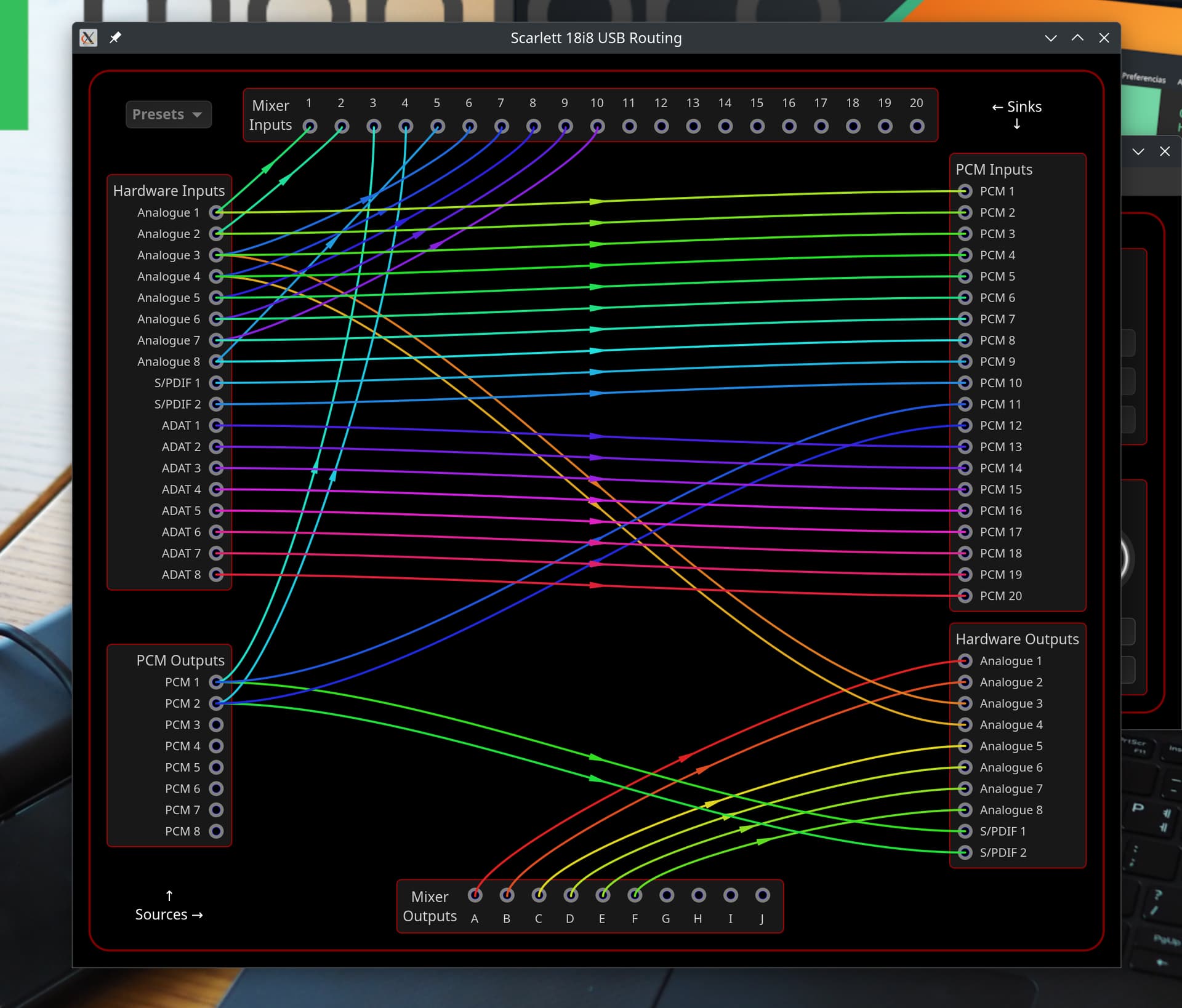Select the ADAT 5 input port
Image resolution: width=1182 pixels, height=1008 pixels.
(216, 511)
